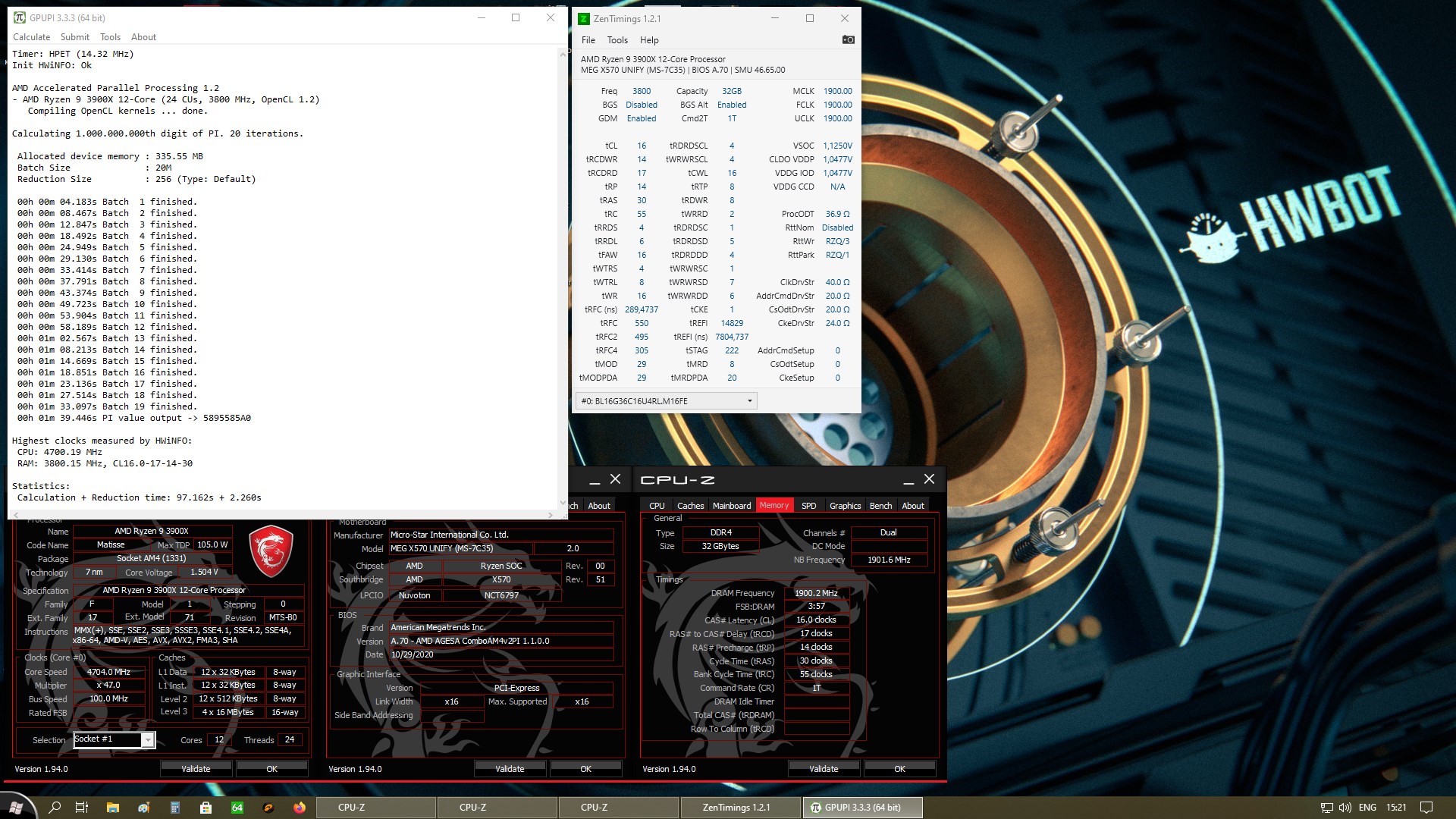Click the MSI dragon shield logo in CPU-Z

[271, 551]
